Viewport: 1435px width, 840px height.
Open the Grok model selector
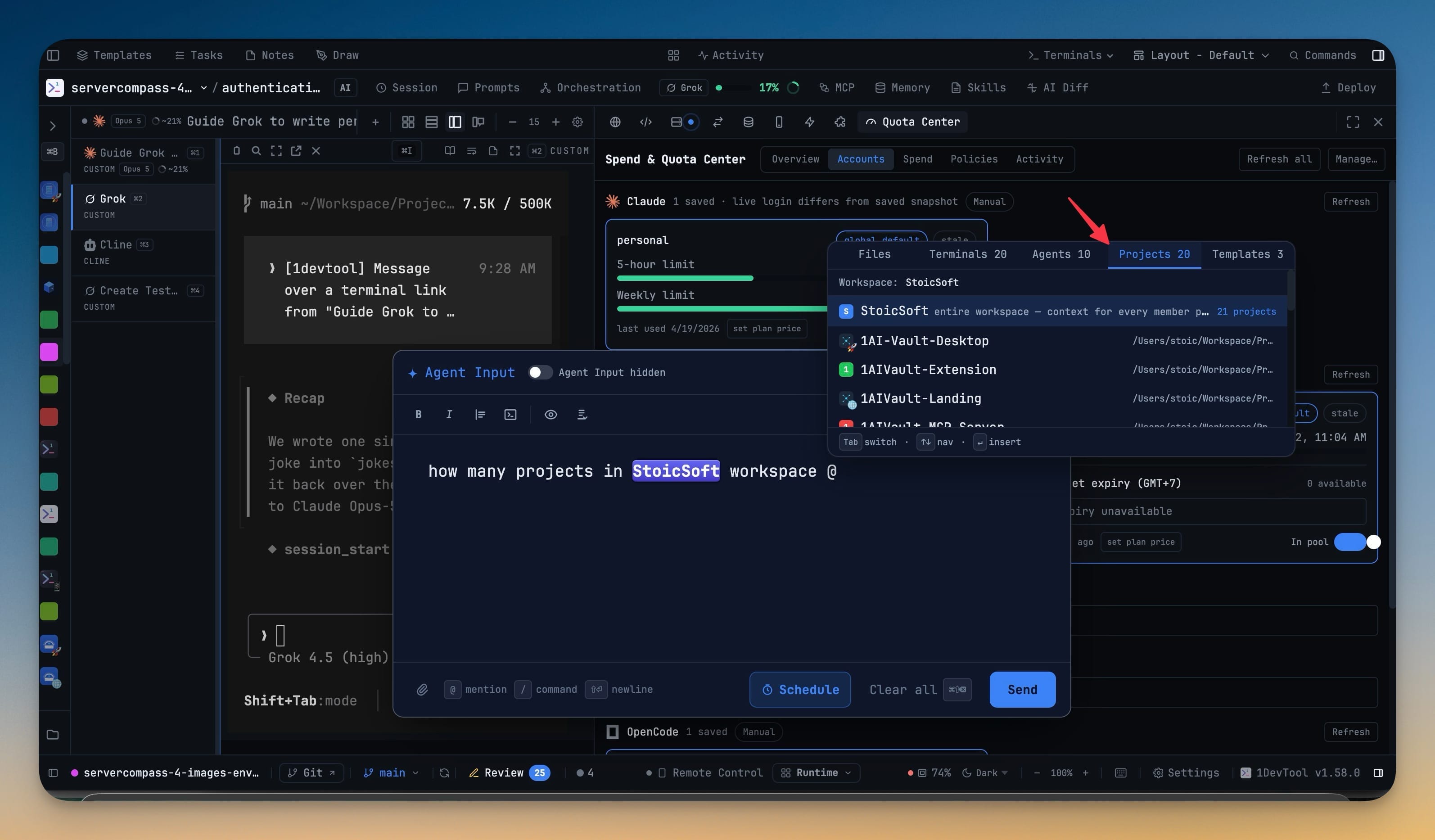click(x=684, y=88)
